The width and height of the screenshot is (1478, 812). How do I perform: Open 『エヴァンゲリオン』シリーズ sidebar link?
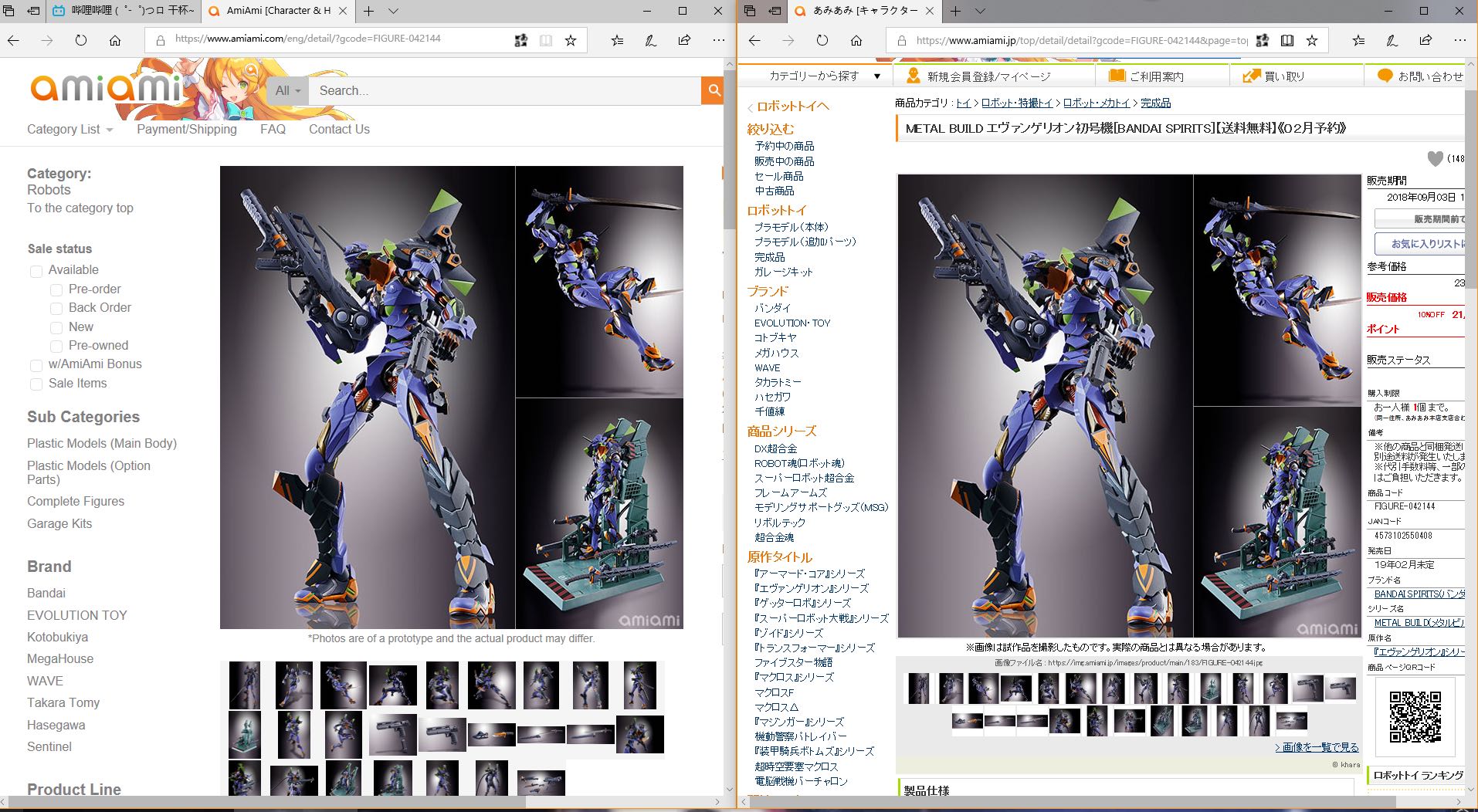(x=812, y=588)
